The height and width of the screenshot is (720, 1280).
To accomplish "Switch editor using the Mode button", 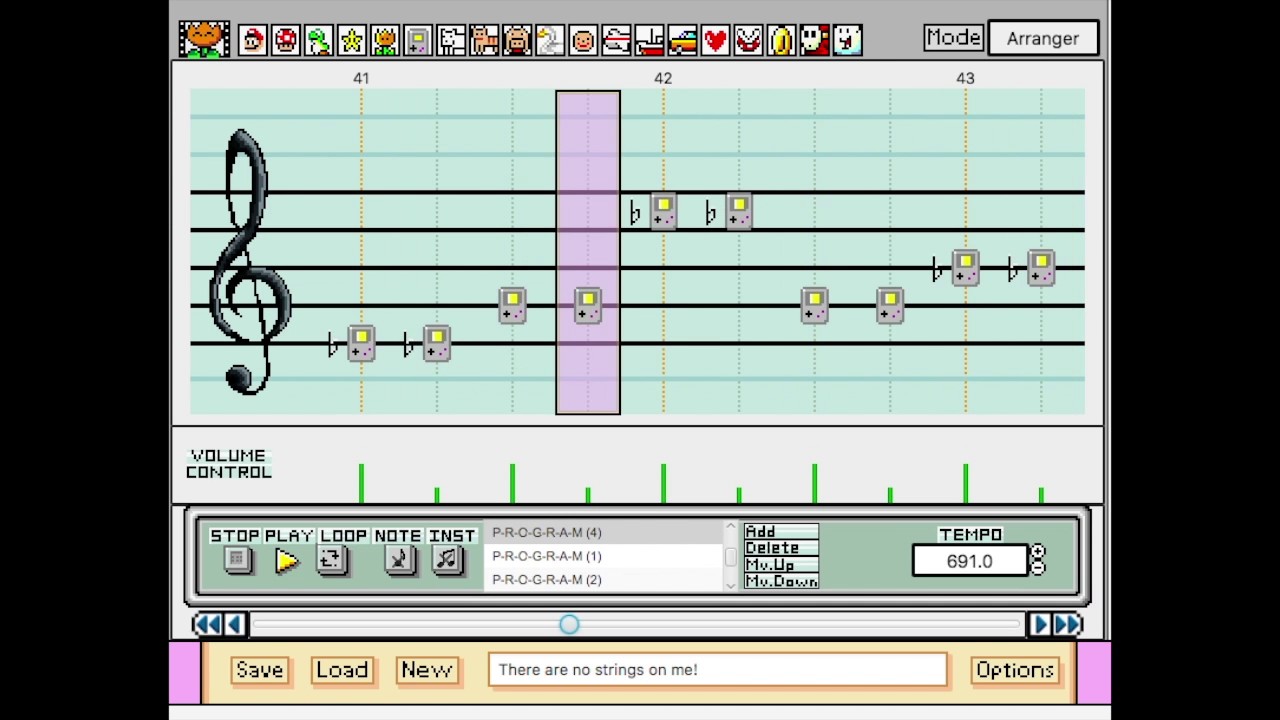I will [953, 38].
